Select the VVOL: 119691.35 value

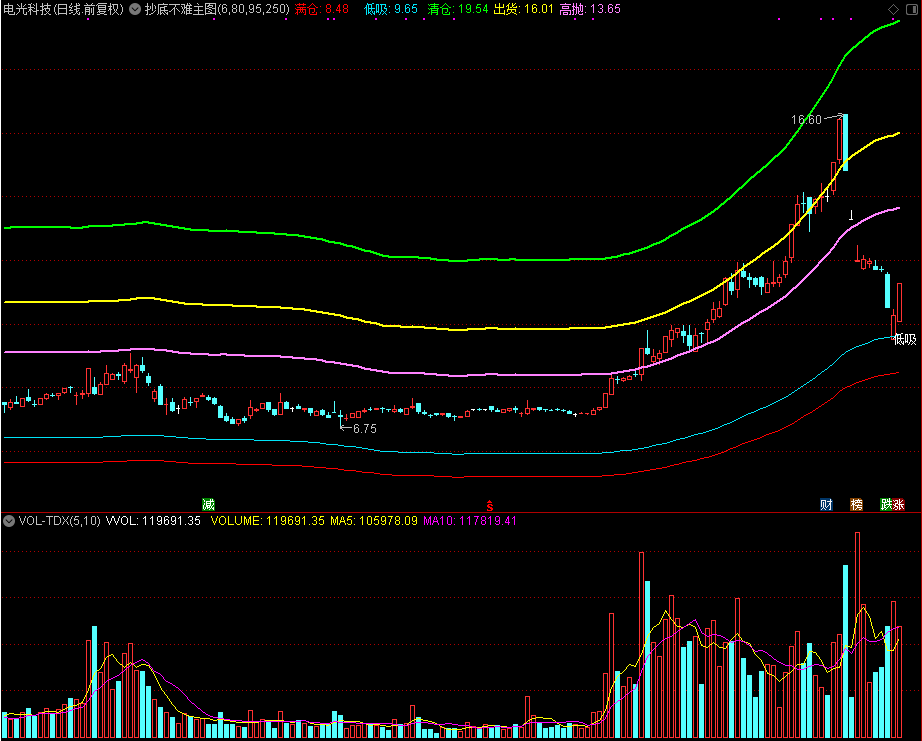[x=153, y=521]
